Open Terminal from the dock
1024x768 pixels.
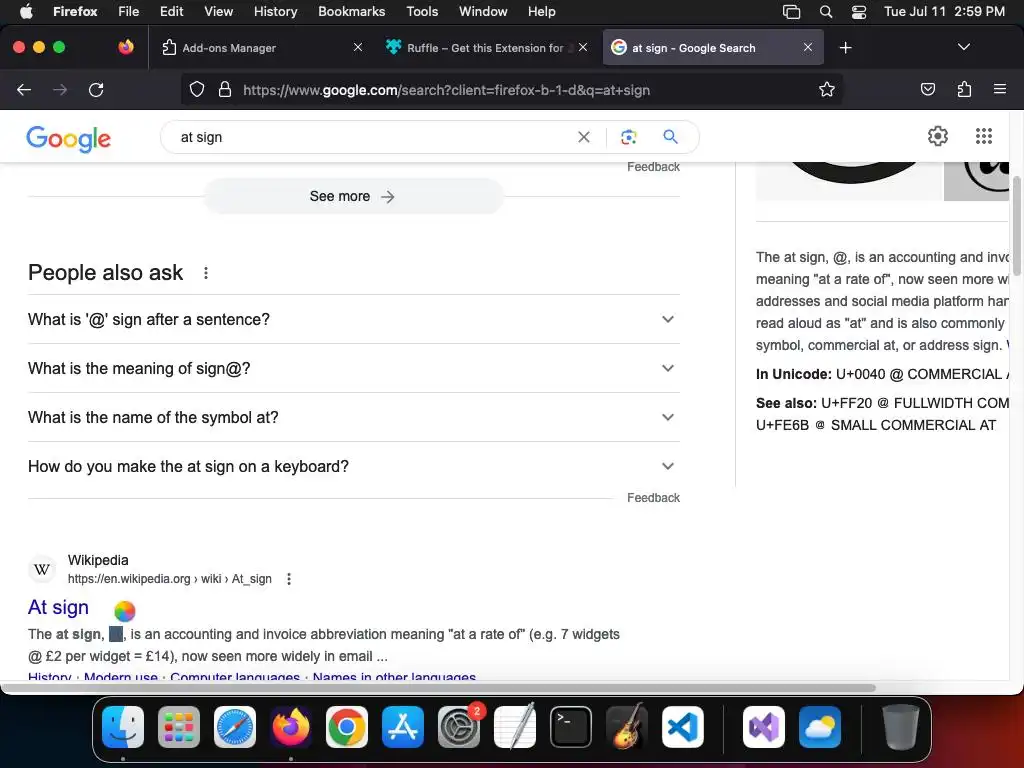[x=571, y=727]
